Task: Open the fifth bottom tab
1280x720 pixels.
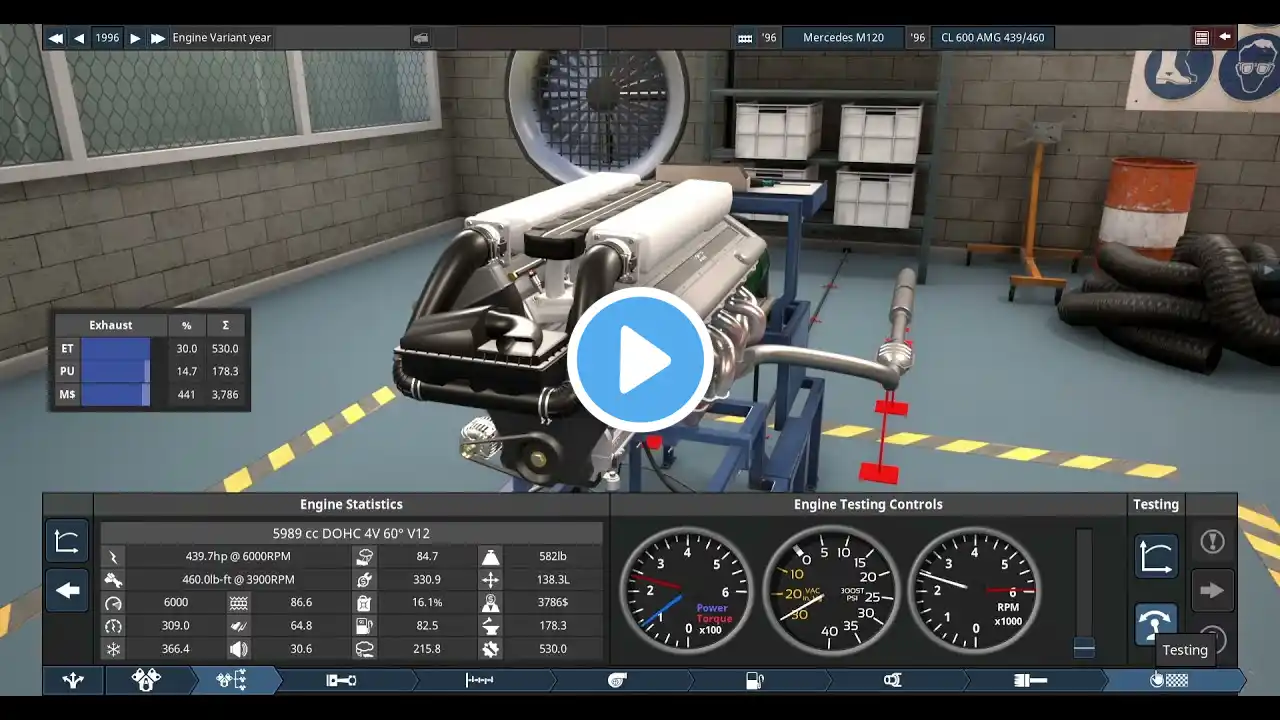Action: click(x=480, y=680)
